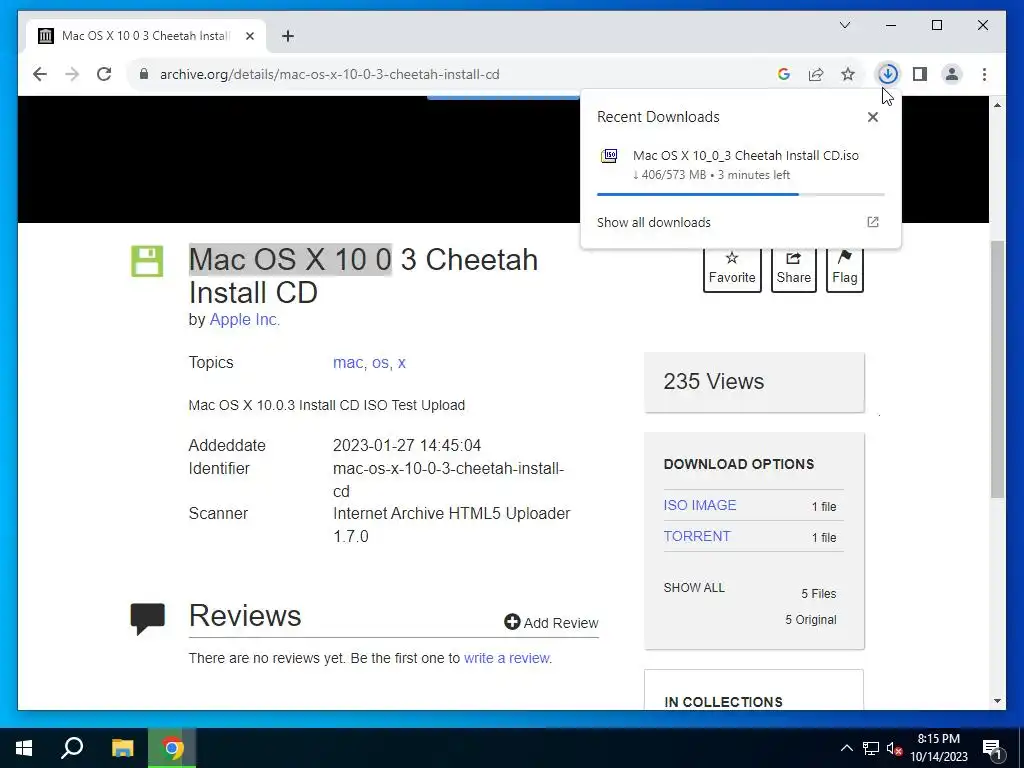
Task: Select the Addeddate value 2023-01-27 14:45:04
Action: pyautogui.click(x=407, y=445)
